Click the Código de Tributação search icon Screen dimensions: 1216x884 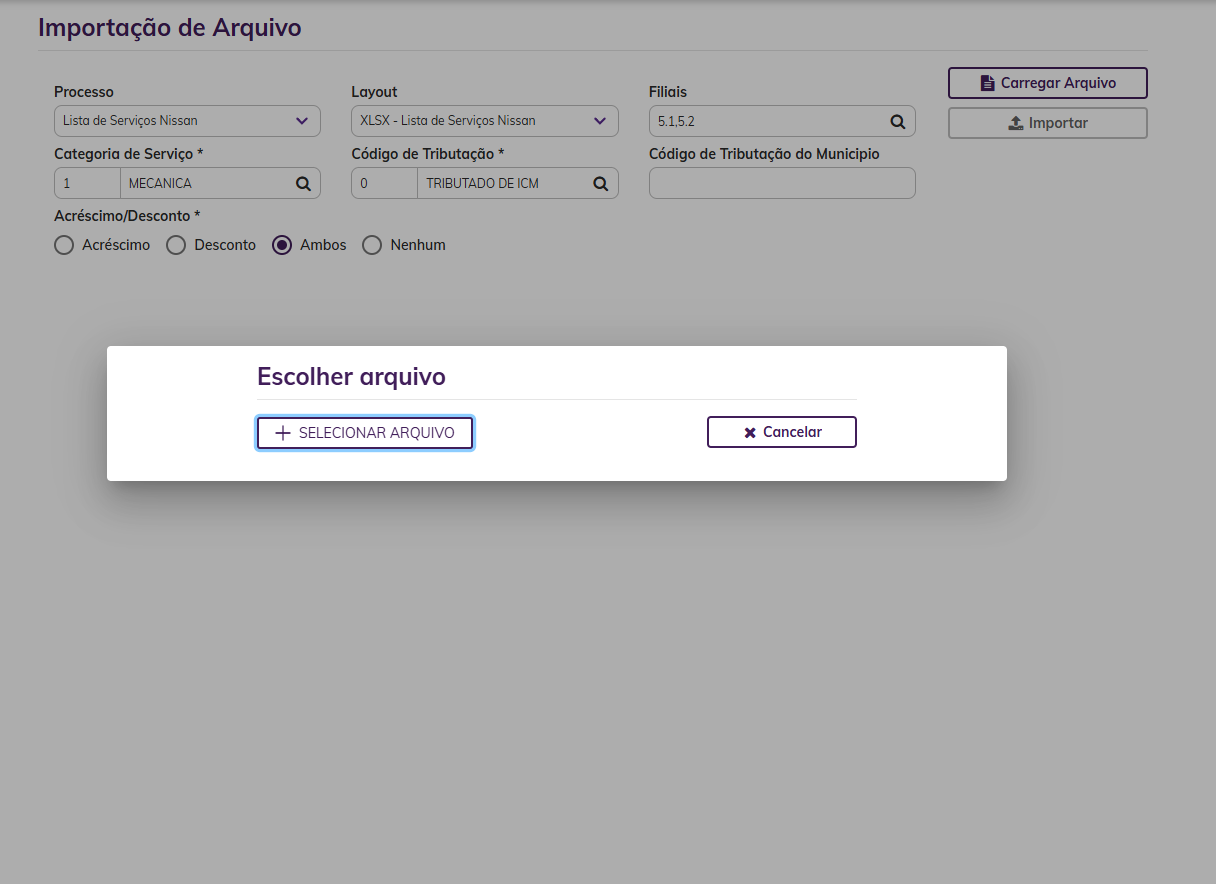coord(600,184)
